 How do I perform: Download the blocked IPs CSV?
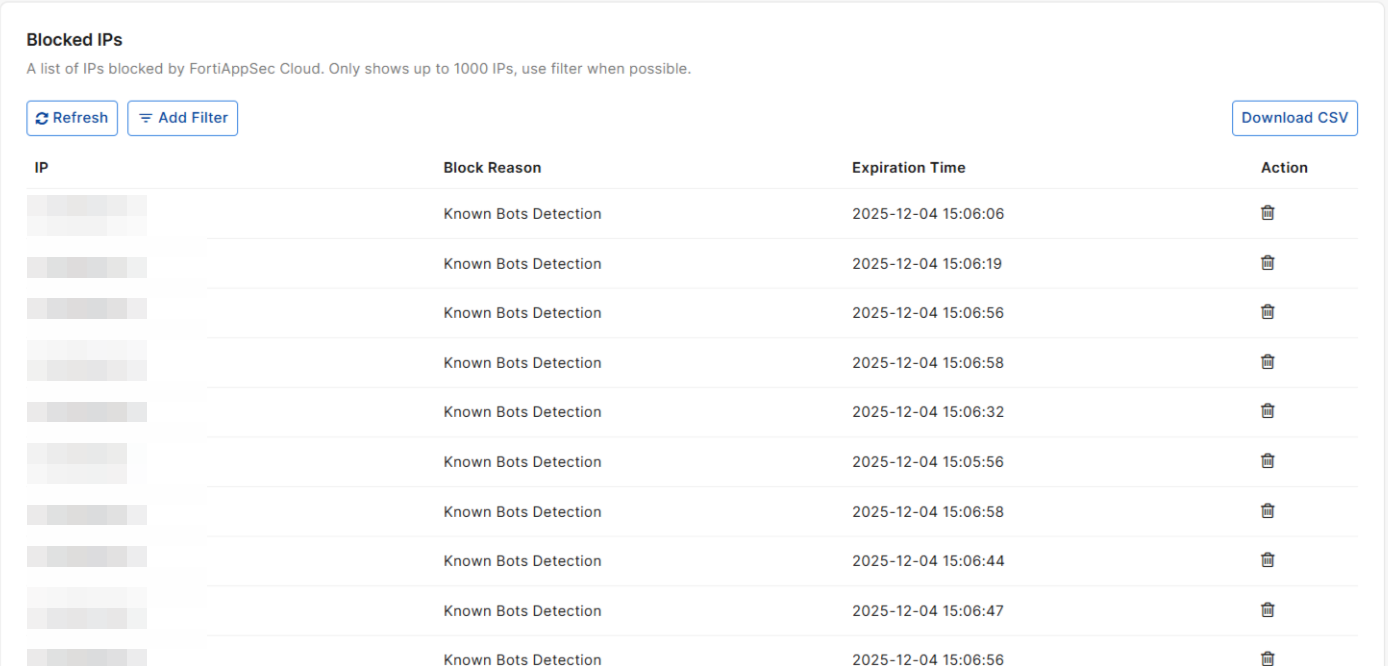pos(1294,118)
